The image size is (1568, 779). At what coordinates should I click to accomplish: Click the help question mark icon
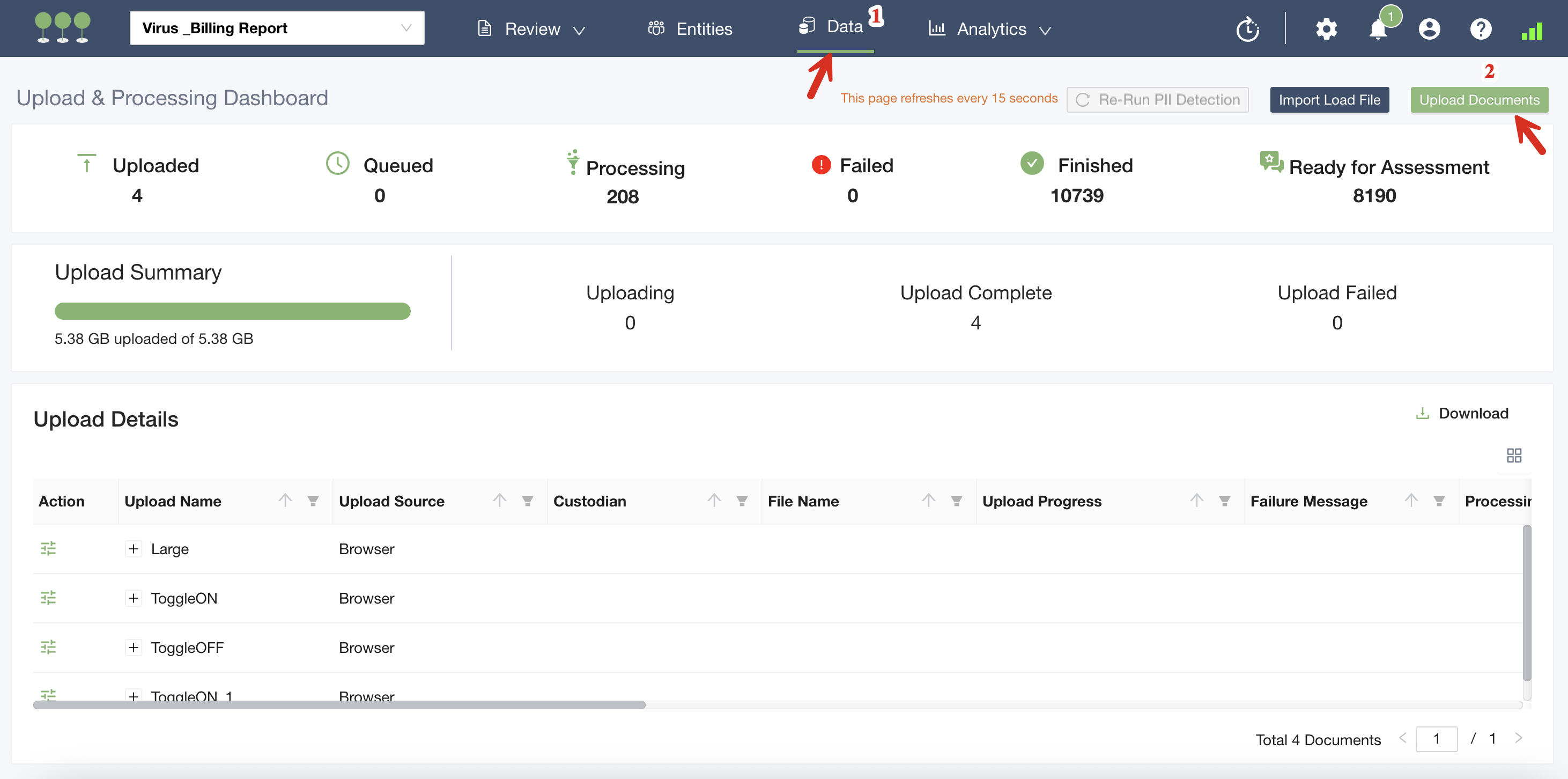(1481, 28)
